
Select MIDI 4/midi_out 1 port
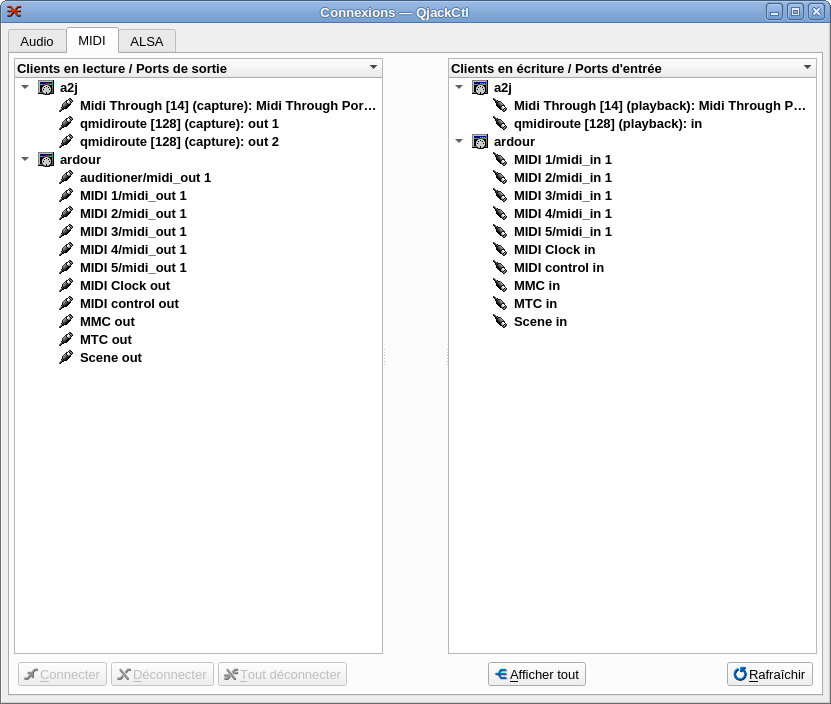tap(133, 250)
